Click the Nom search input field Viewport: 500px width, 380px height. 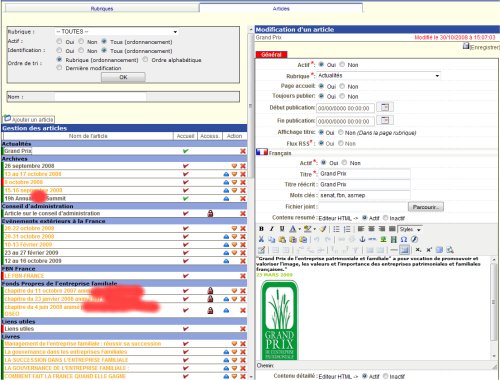click(100, 97)
